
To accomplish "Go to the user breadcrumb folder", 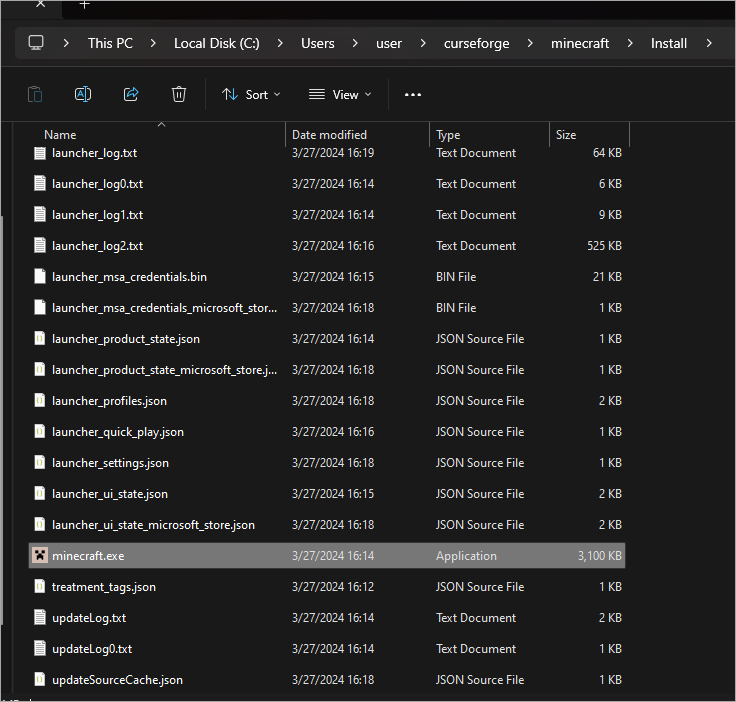I will 389,44.
